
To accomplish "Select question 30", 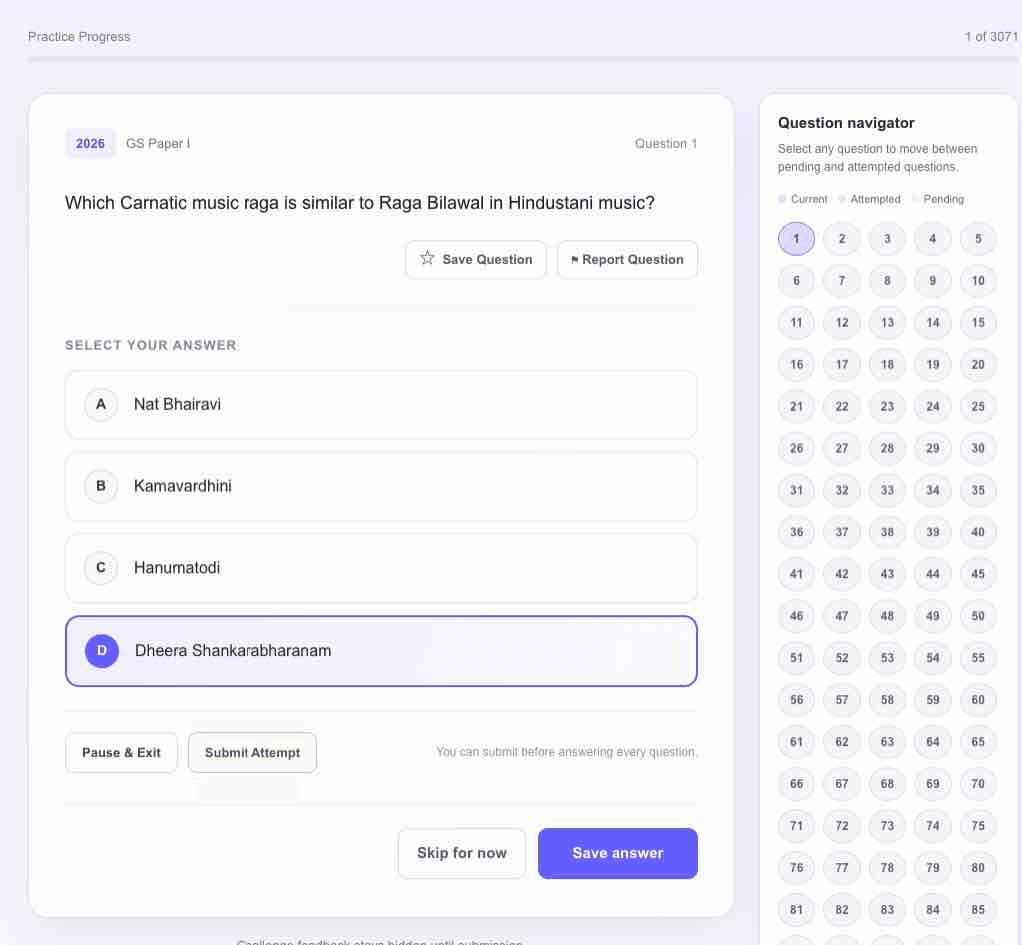I will click(978, 448).
